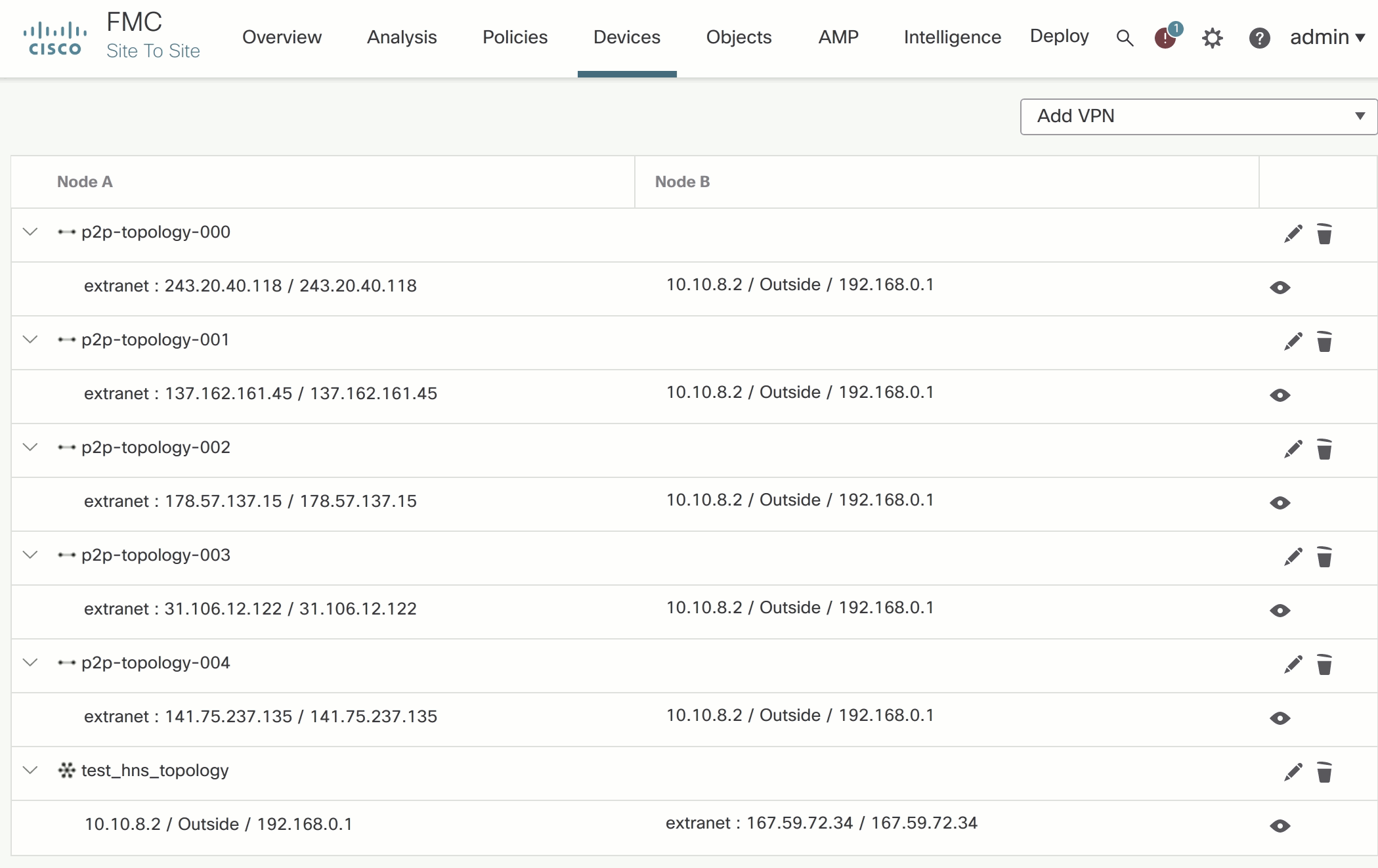
Task: Collapse the test_hns_topology entry
Action: [30, 770]
